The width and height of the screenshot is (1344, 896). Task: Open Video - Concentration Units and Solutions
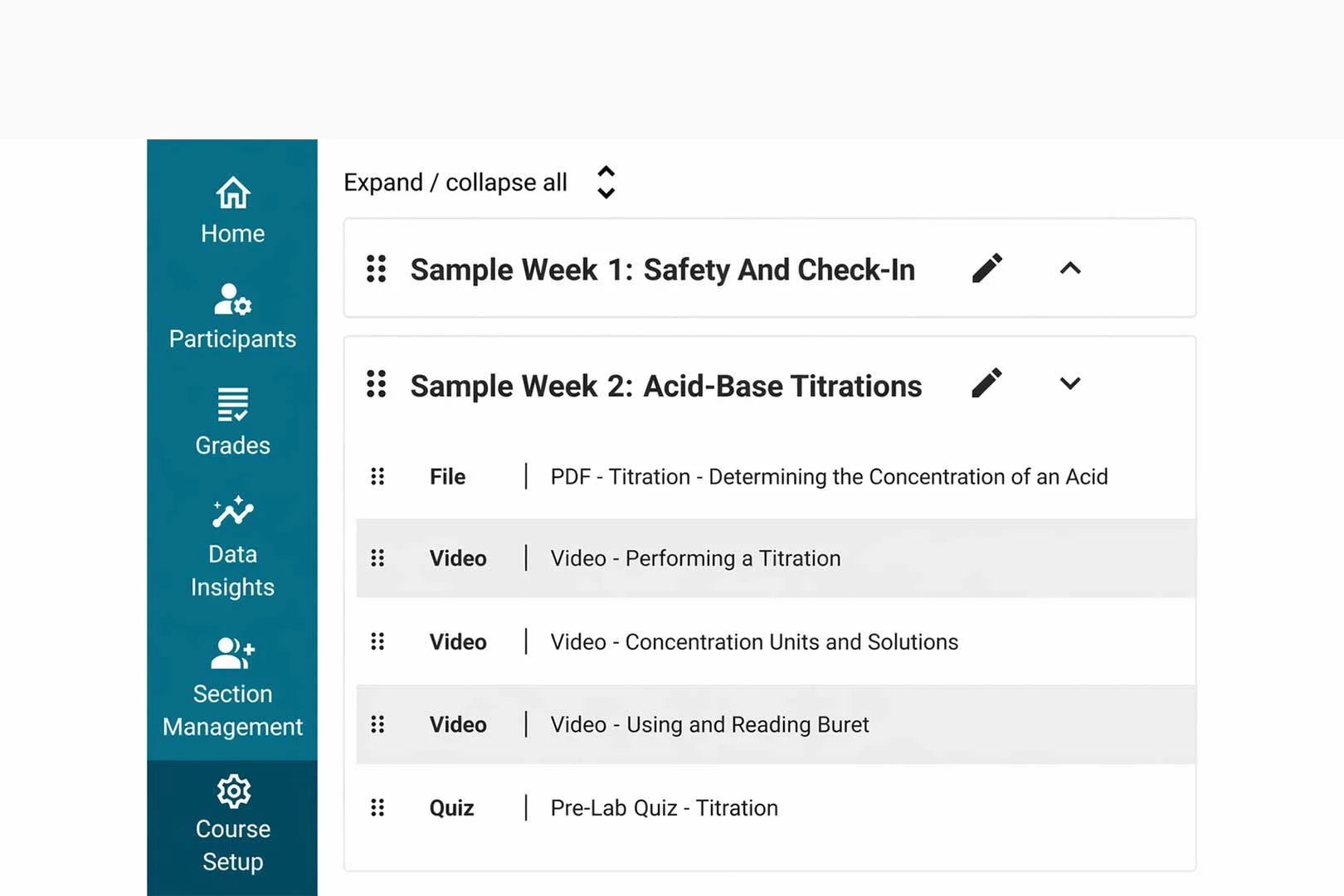pyautogui.click(x=754, y=642)
